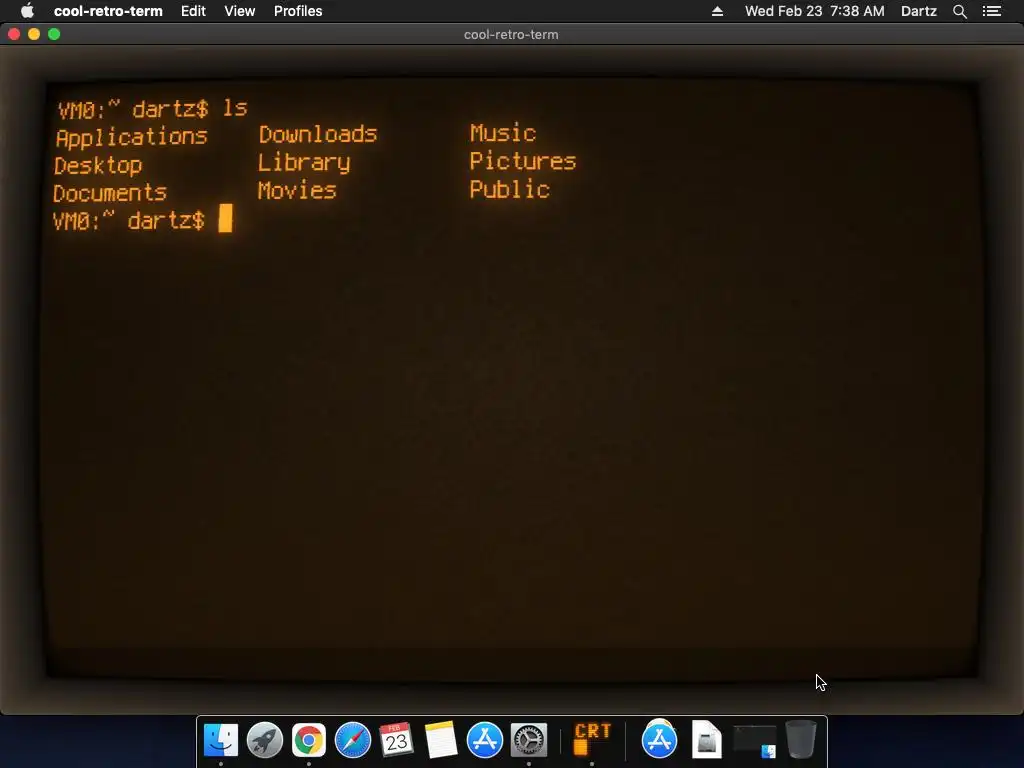Open Spotlight search magnifier
Screen dimensions: 1024x768
pyautogui.click(x=959, y=11)
